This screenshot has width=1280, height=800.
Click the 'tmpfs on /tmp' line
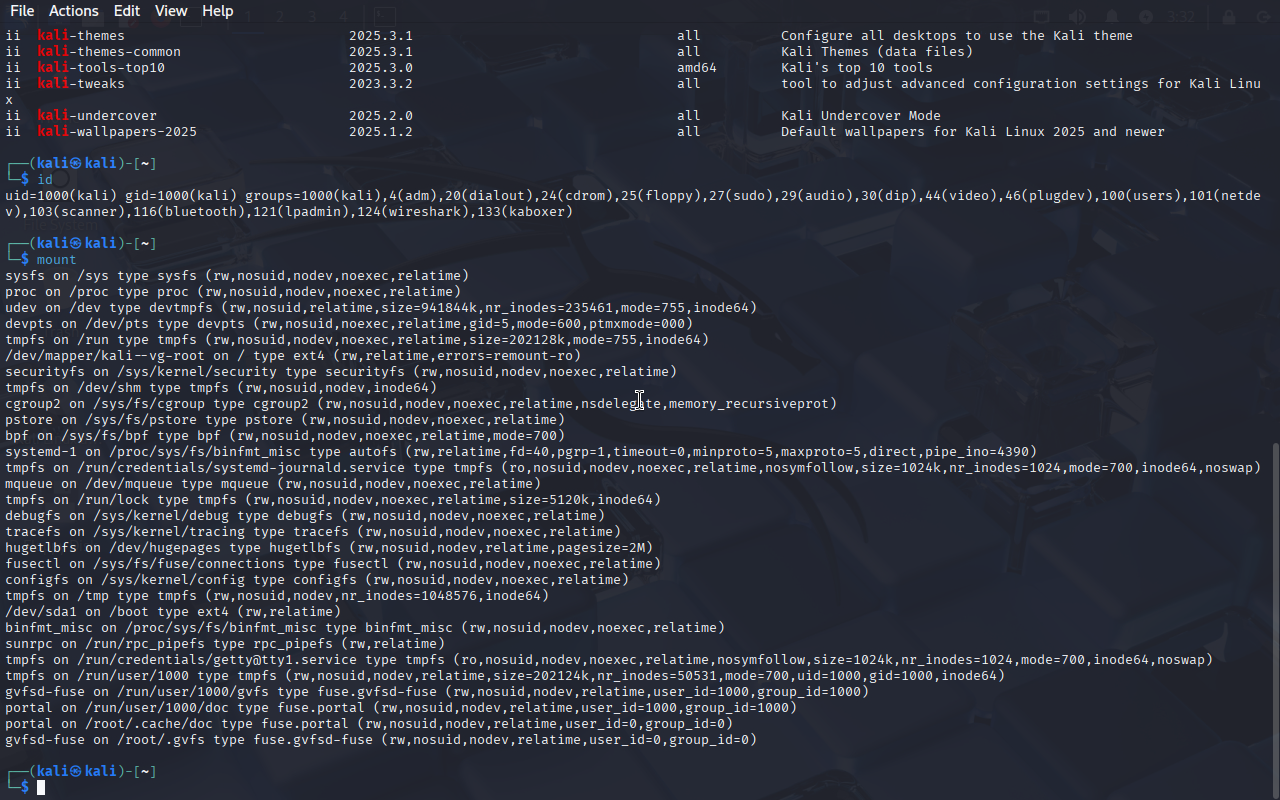pyautogui.click(x=277, y=596)
